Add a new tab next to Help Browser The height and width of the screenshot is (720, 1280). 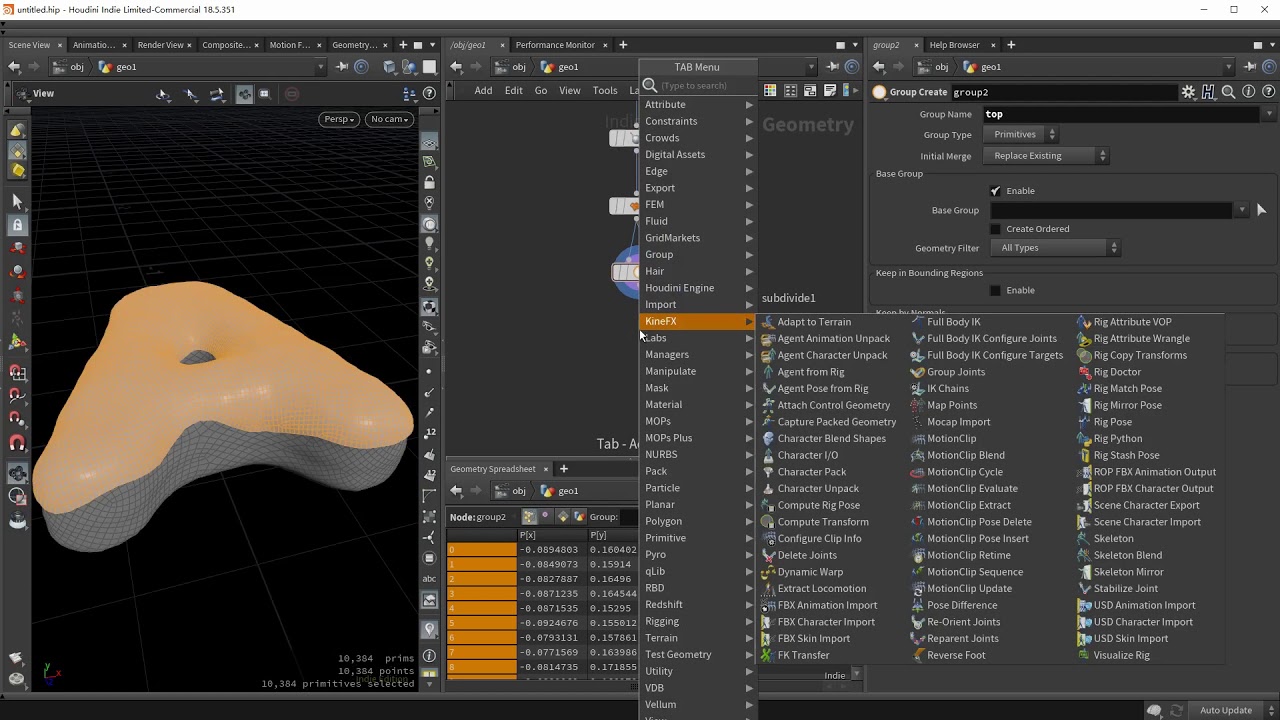[1010, 45]
